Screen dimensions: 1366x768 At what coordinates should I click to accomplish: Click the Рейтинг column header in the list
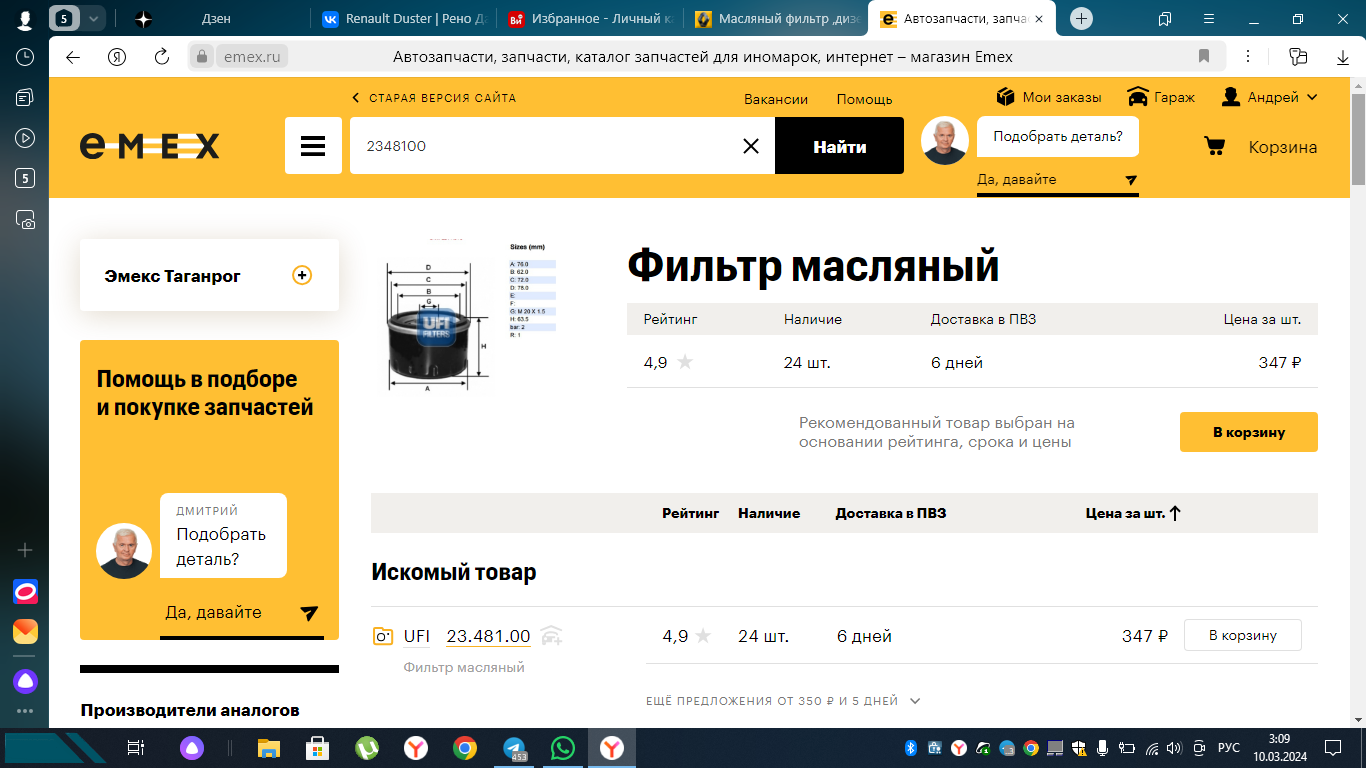click(690, 513)
